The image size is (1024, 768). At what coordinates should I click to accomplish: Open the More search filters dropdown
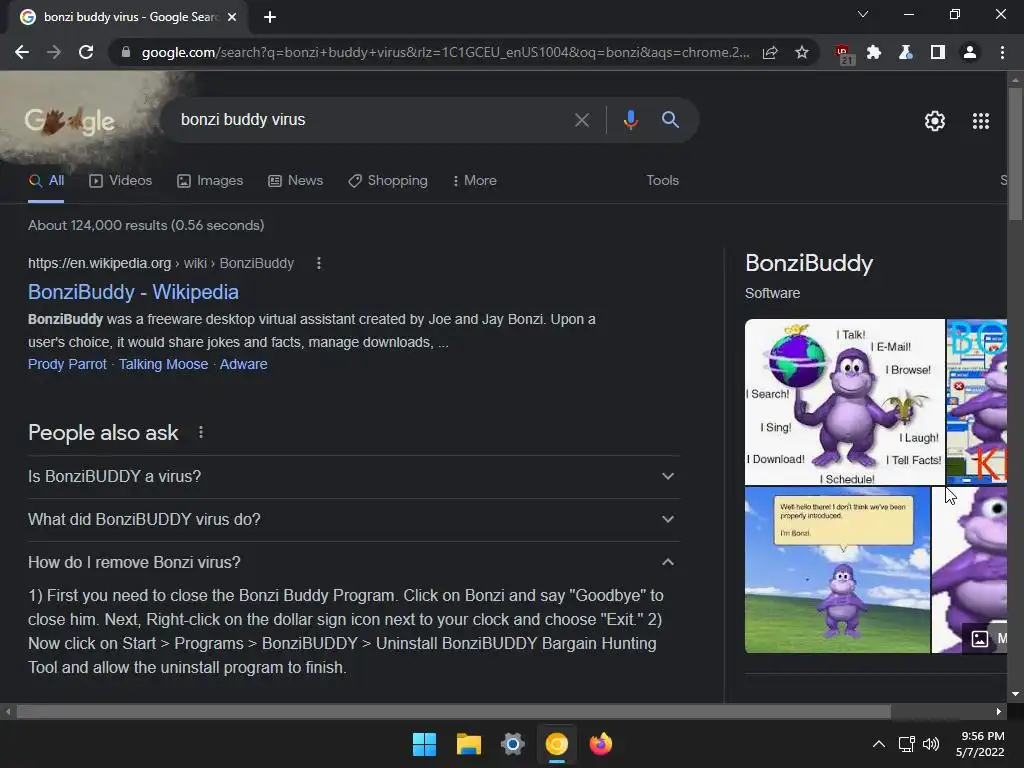(475, 181)
